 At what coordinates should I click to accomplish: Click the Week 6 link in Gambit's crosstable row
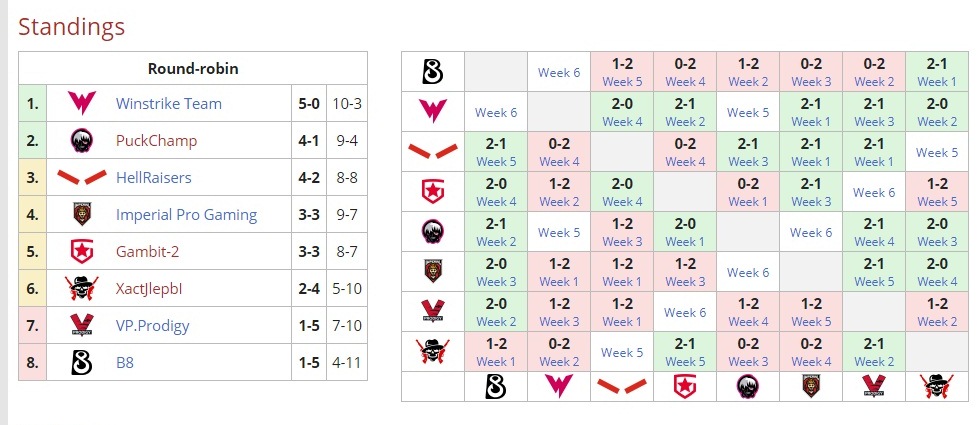click(x=874, y=192)
